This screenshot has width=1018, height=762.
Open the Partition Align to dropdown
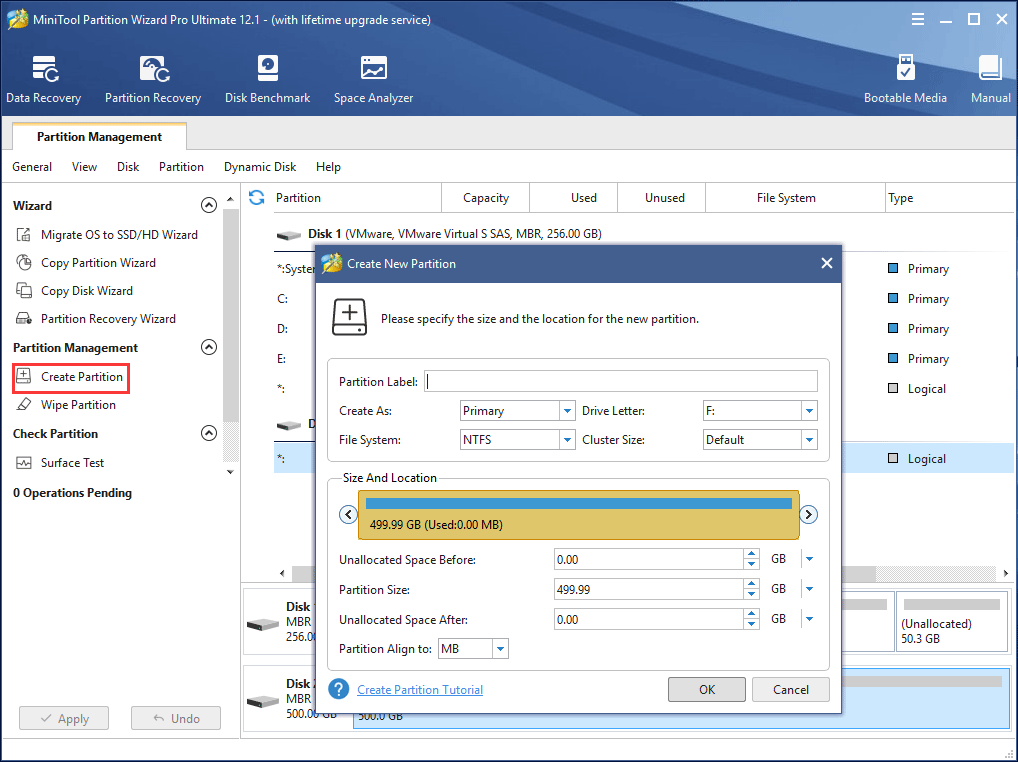(500, 648)
